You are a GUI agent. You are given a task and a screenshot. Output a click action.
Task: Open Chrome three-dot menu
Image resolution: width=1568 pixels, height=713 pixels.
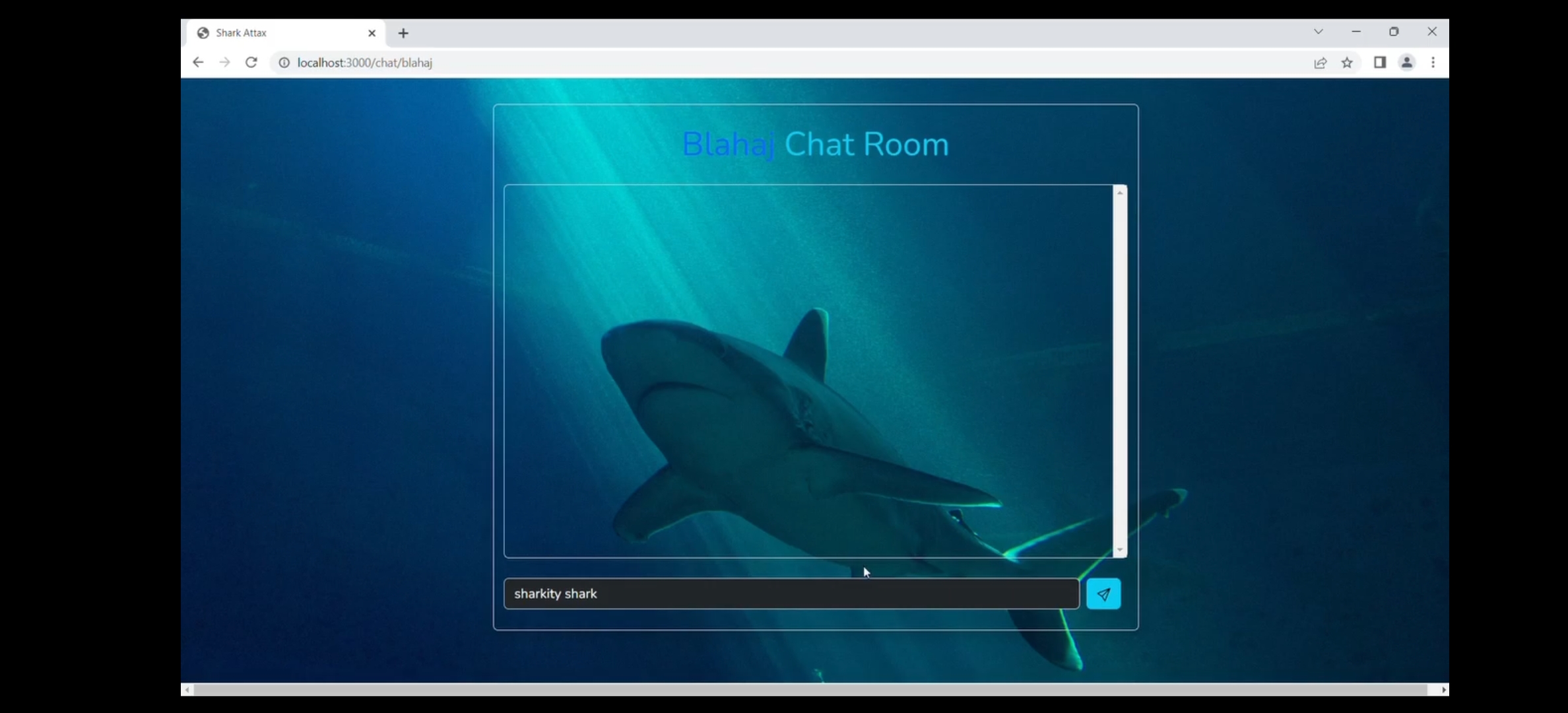(x=1433, y=62)
